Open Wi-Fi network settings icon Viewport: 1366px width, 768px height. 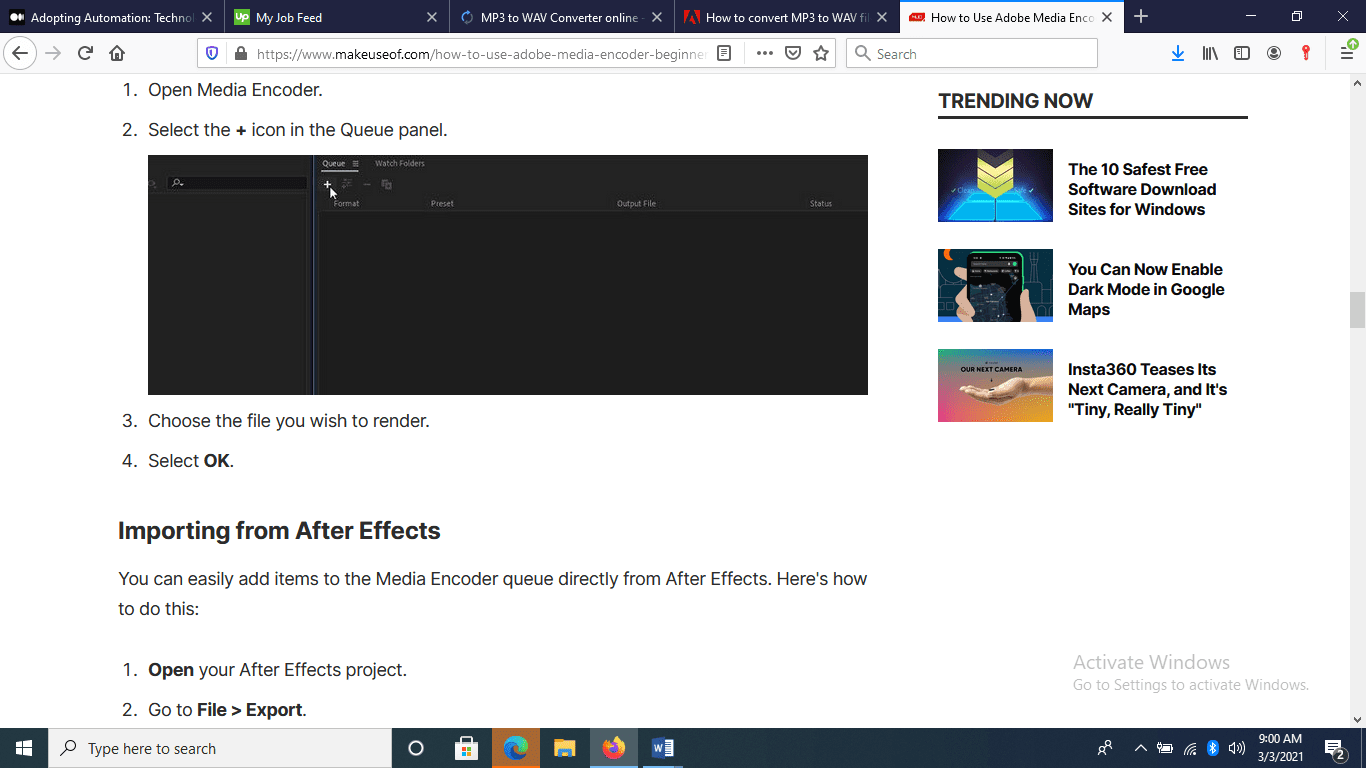1190,748
